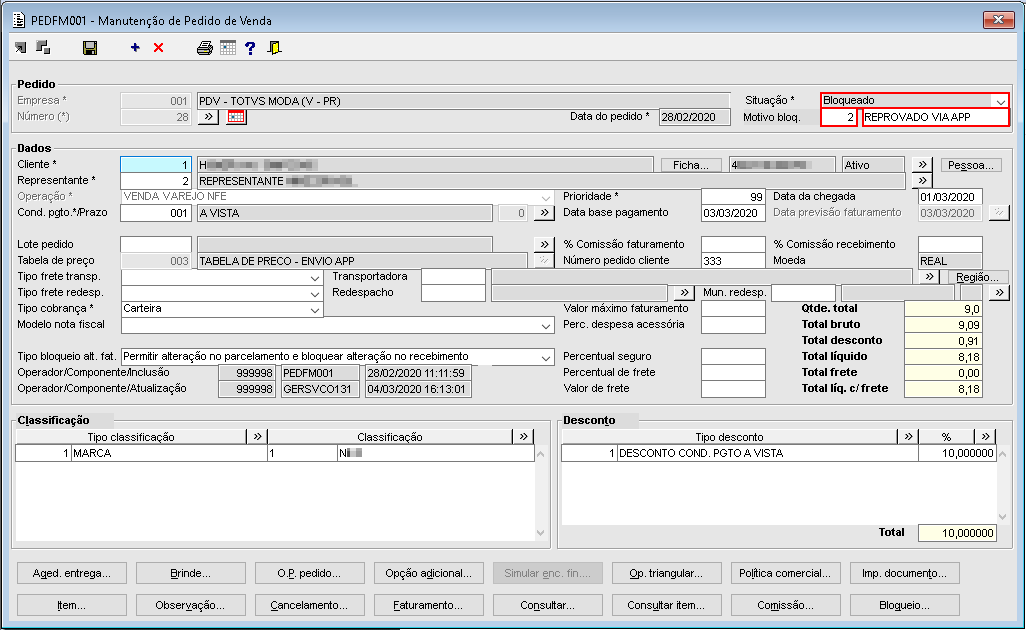Viewport: 1026px width, 630px height.
Task: Click icon beside Data previsão faturamento
Action: pos(999,213)
